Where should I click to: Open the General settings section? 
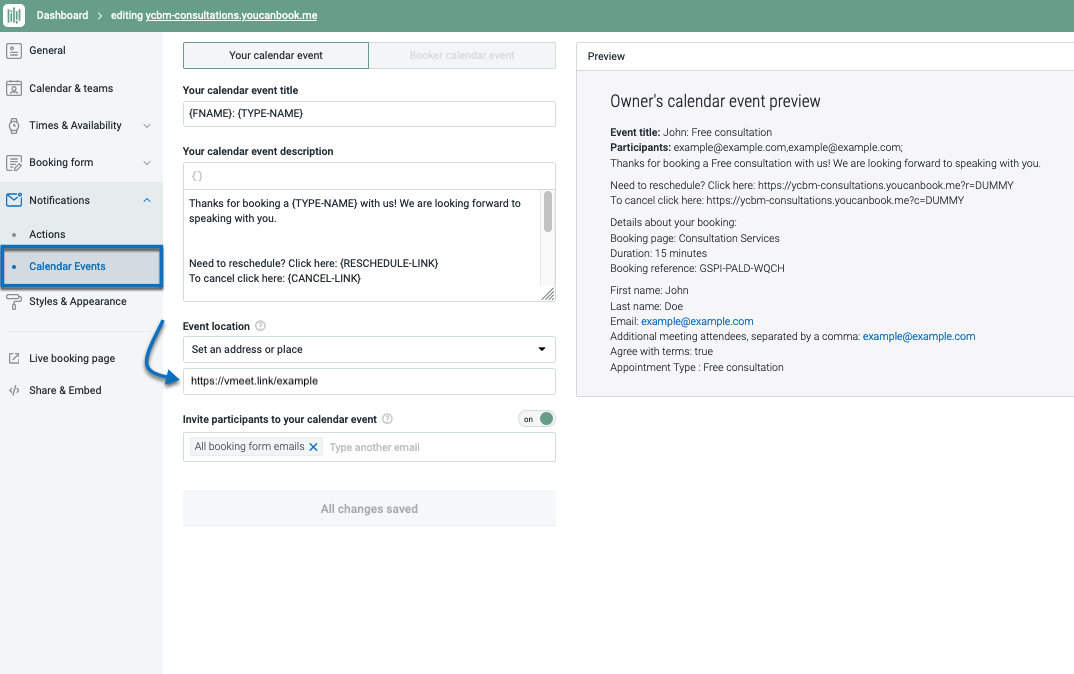[x=48, y=50]
